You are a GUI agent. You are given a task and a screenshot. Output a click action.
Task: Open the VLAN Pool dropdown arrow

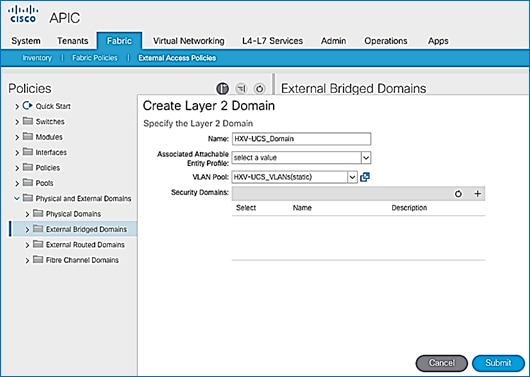pyautogui.click(x=352, y=177)
